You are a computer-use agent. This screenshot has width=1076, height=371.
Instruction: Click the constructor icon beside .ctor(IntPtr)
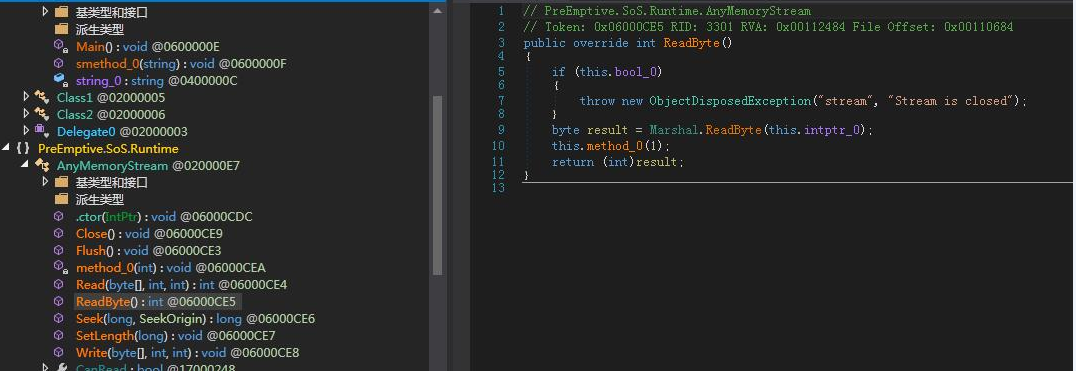60,217
